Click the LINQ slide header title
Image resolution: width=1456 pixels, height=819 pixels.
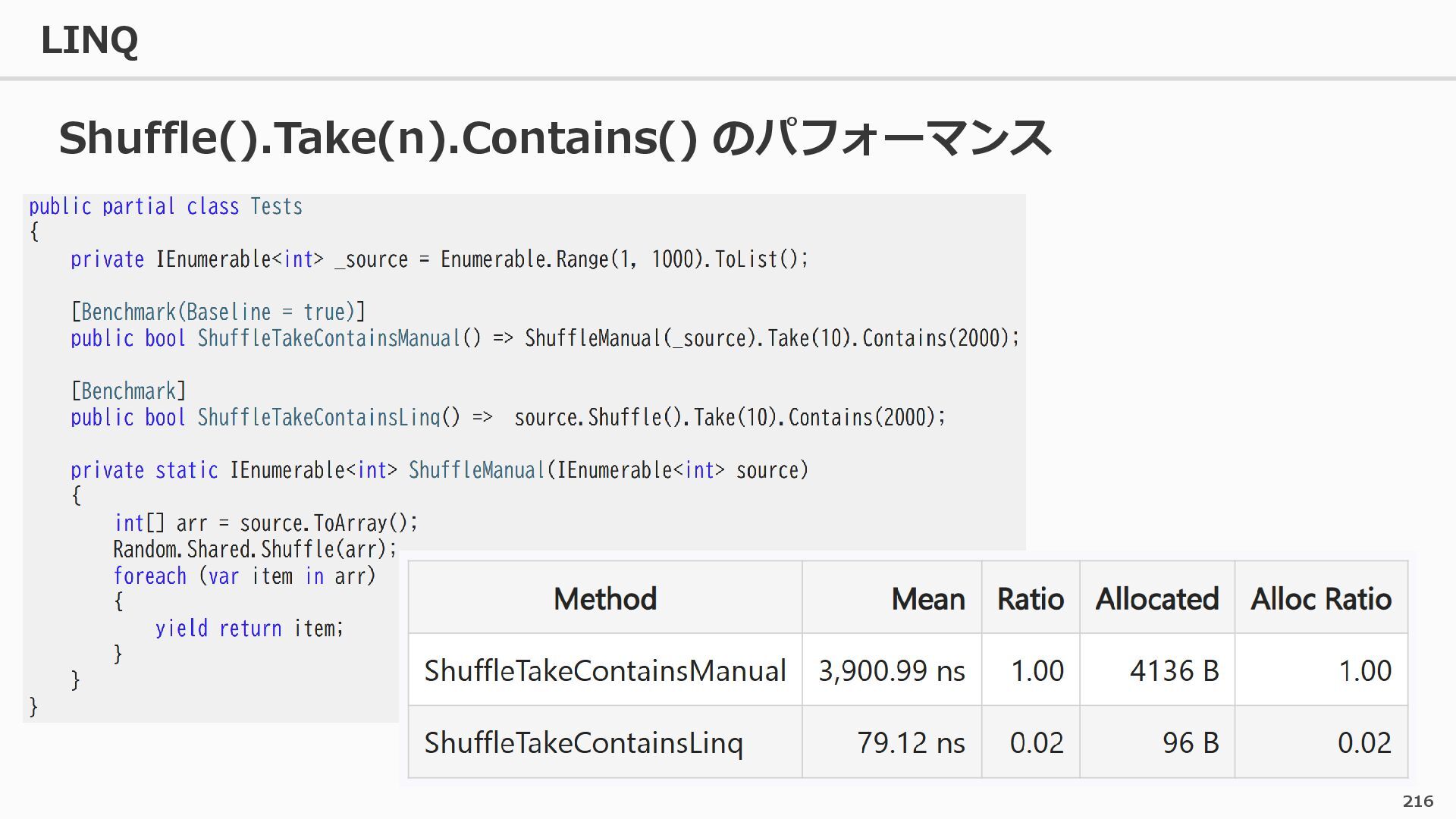click(x=89, y=40)
